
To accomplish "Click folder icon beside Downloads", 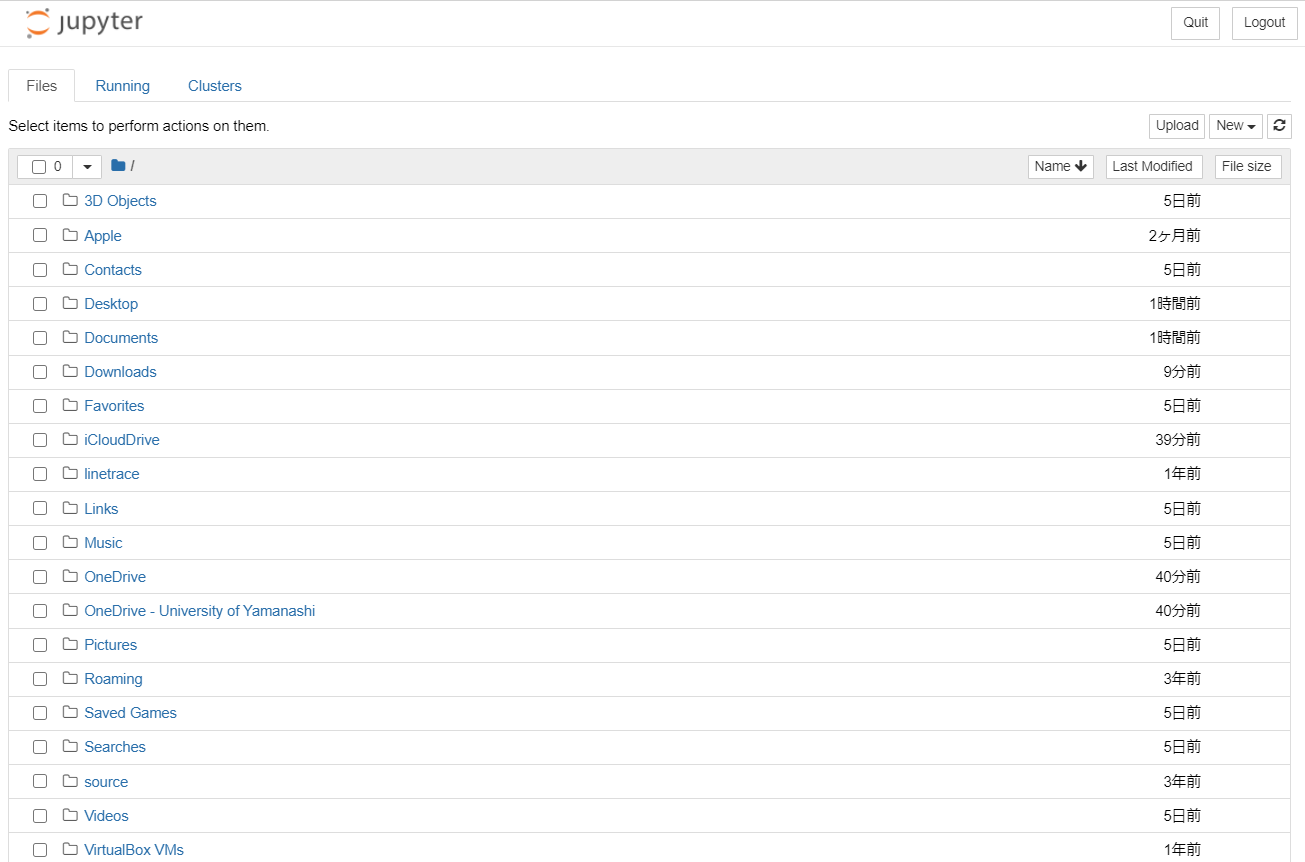I will tap(70, 371).
